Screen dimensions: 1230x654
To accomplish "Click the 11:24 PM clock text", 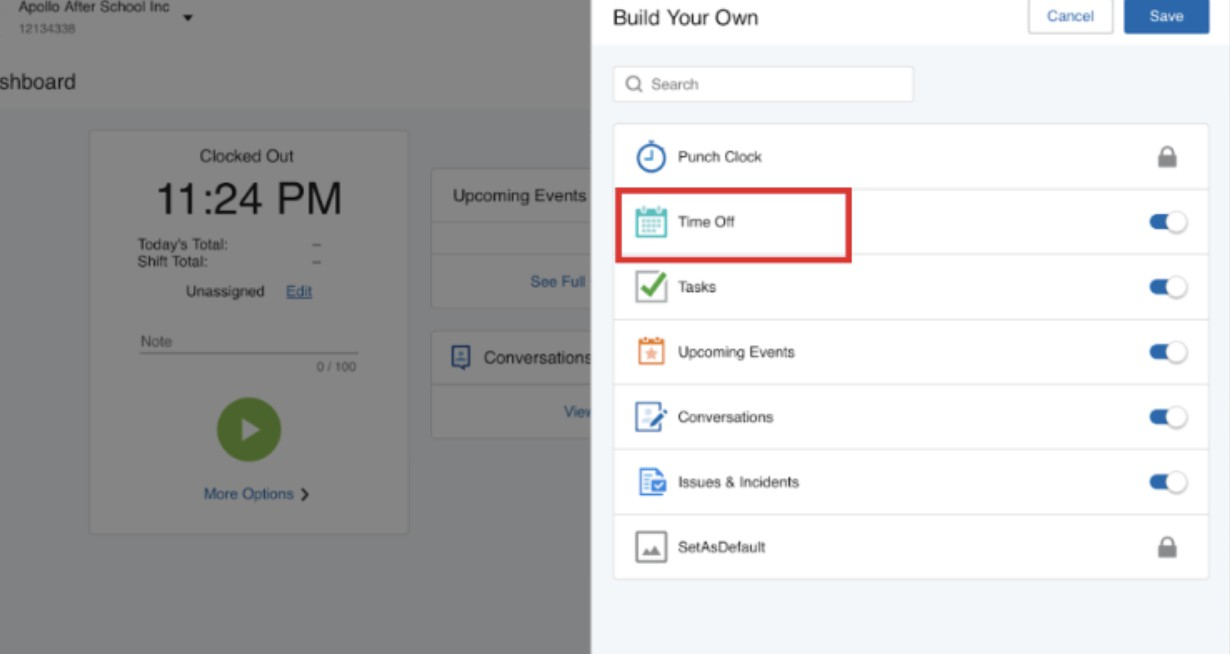I will (249, 199).
